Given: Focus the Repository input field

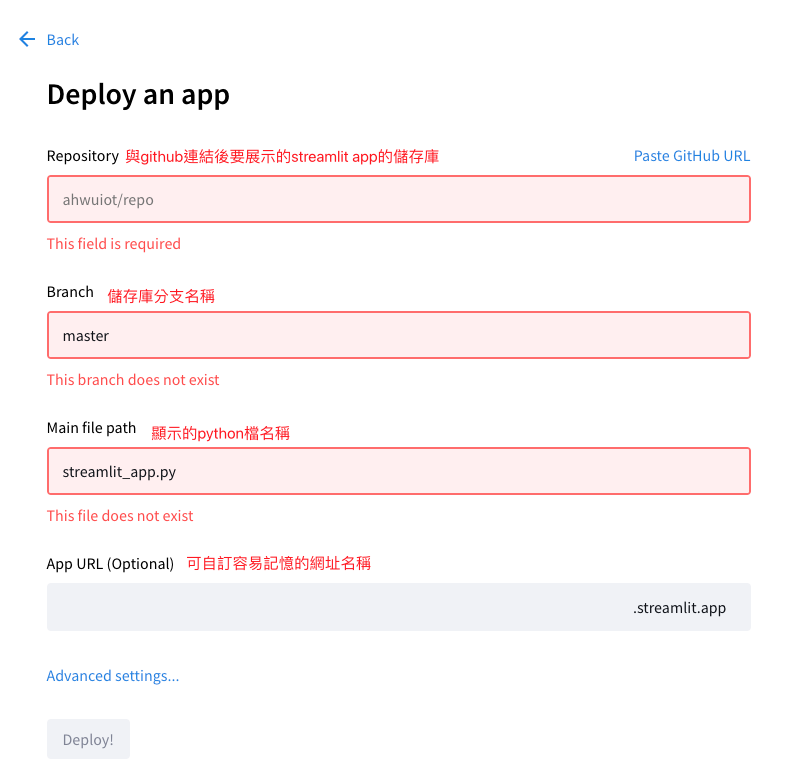Looking at the screenshot, I should pos(398,199).
